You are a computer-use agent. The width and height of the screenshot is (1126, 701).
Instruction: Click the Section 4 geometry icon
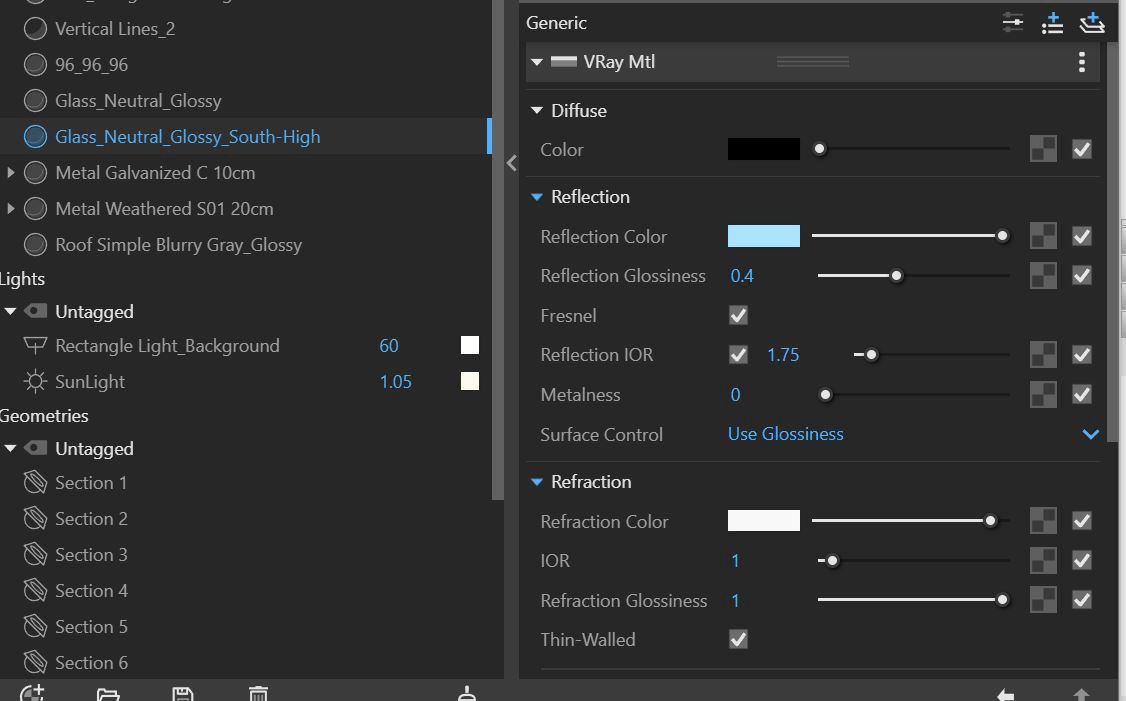(35, 590)
